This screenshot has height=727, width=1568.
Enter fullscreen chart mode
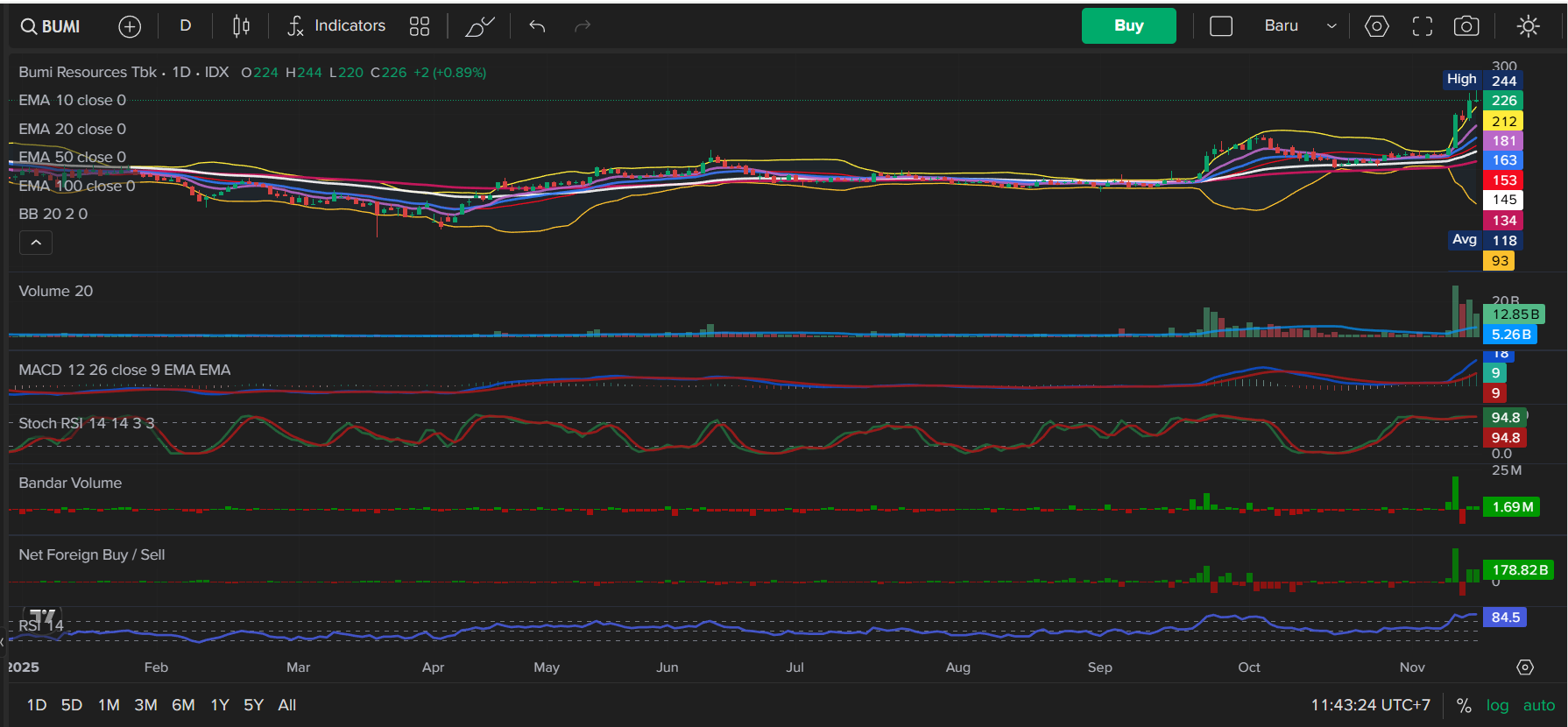[1423, 27]
